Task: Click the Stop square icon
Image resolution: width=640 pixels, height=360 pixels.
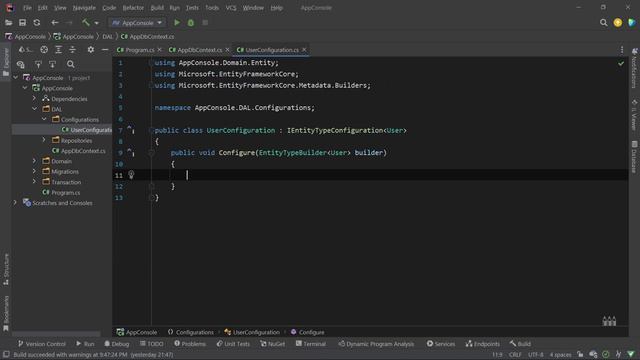Action: (x=205, y=23)
